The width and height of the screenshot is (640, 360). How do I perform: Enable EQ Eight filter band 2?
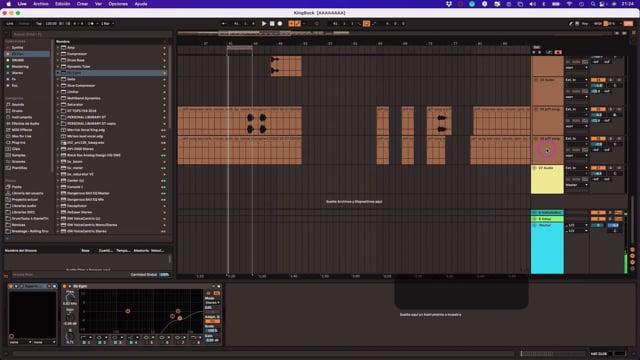[x=100, y=342]
